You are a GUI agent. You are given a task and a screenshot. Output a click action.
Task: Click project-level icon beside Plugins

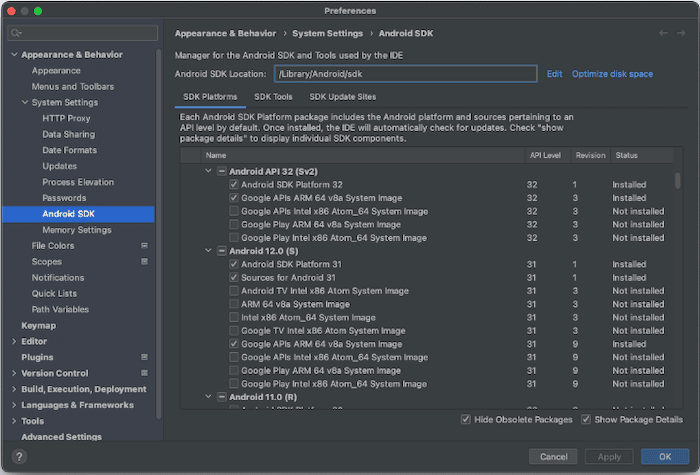tap(145, 357)
